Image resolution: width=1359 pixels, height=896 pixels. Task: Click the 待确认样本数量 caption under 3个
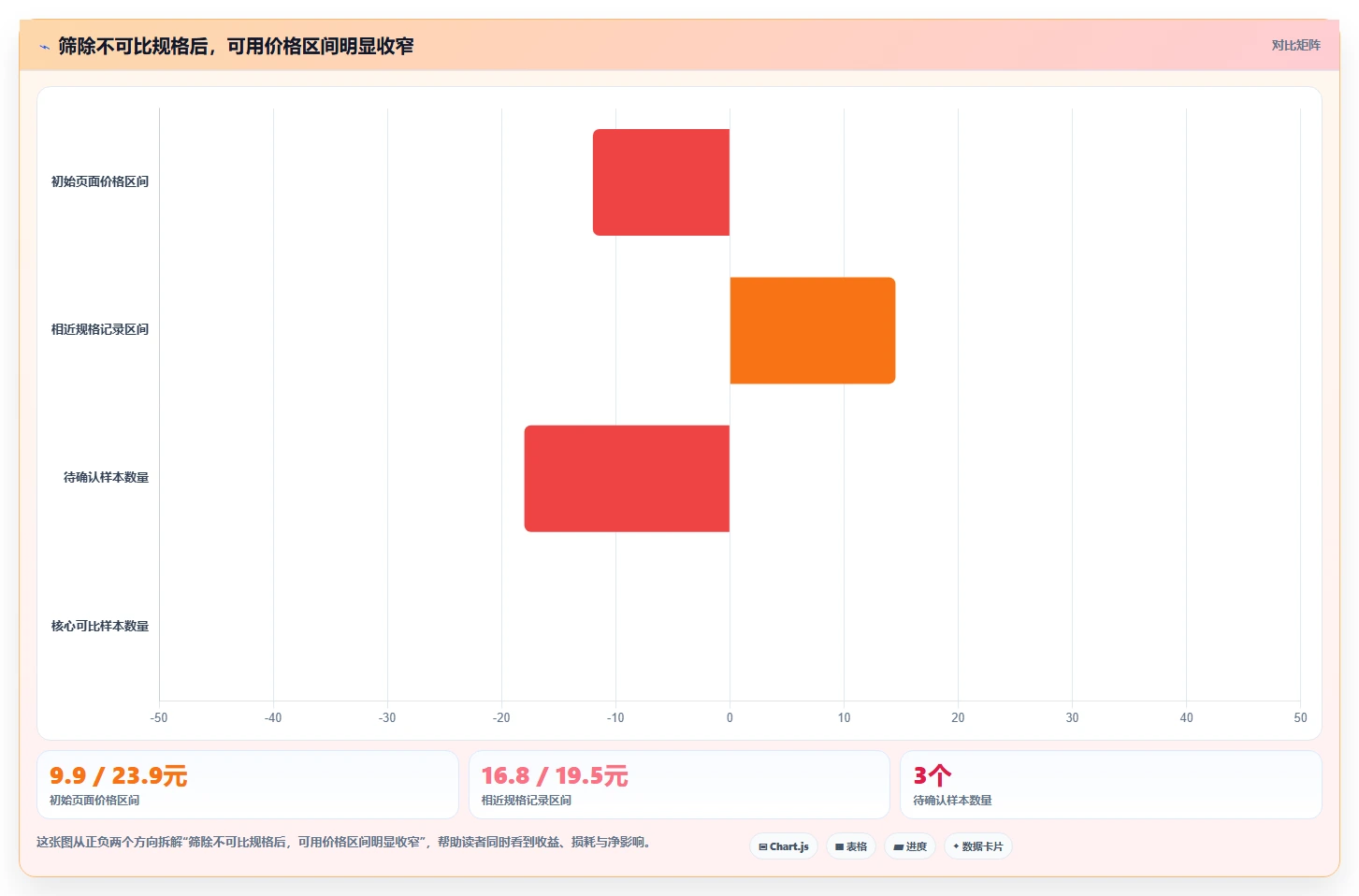click(x=953, y=801)
